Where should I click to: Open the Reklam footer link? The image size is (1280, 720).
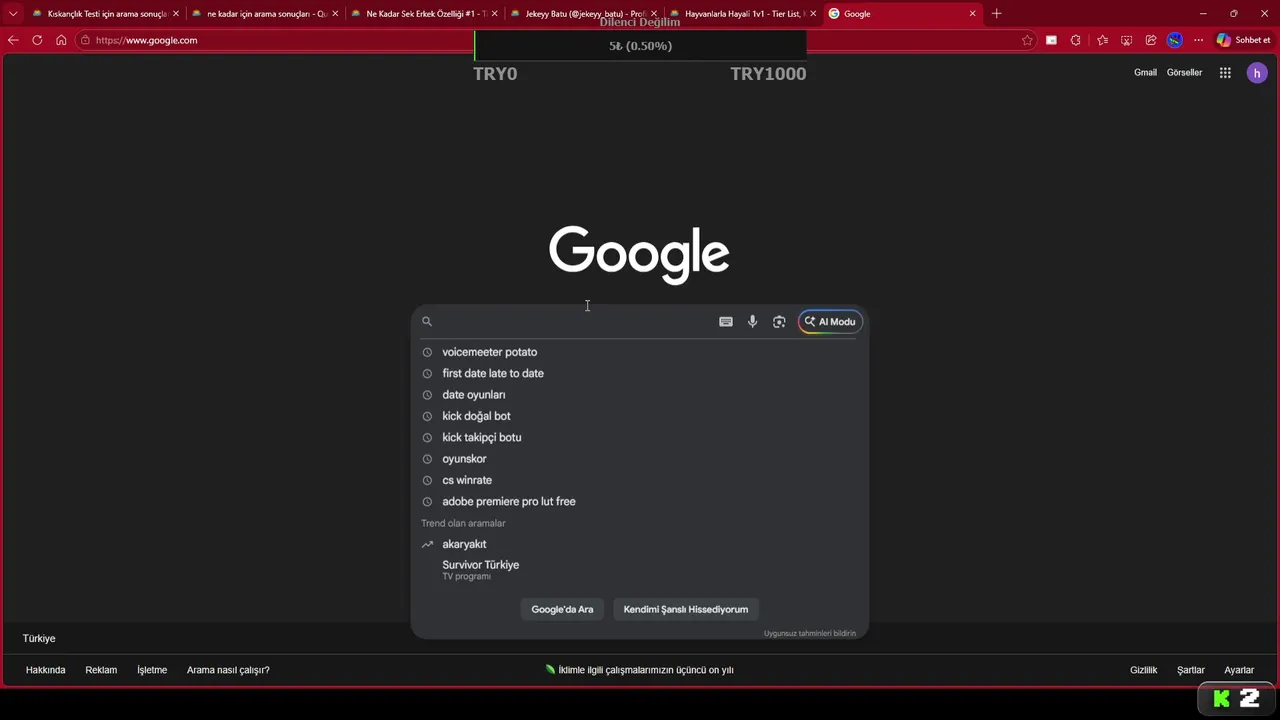point(101,670)
